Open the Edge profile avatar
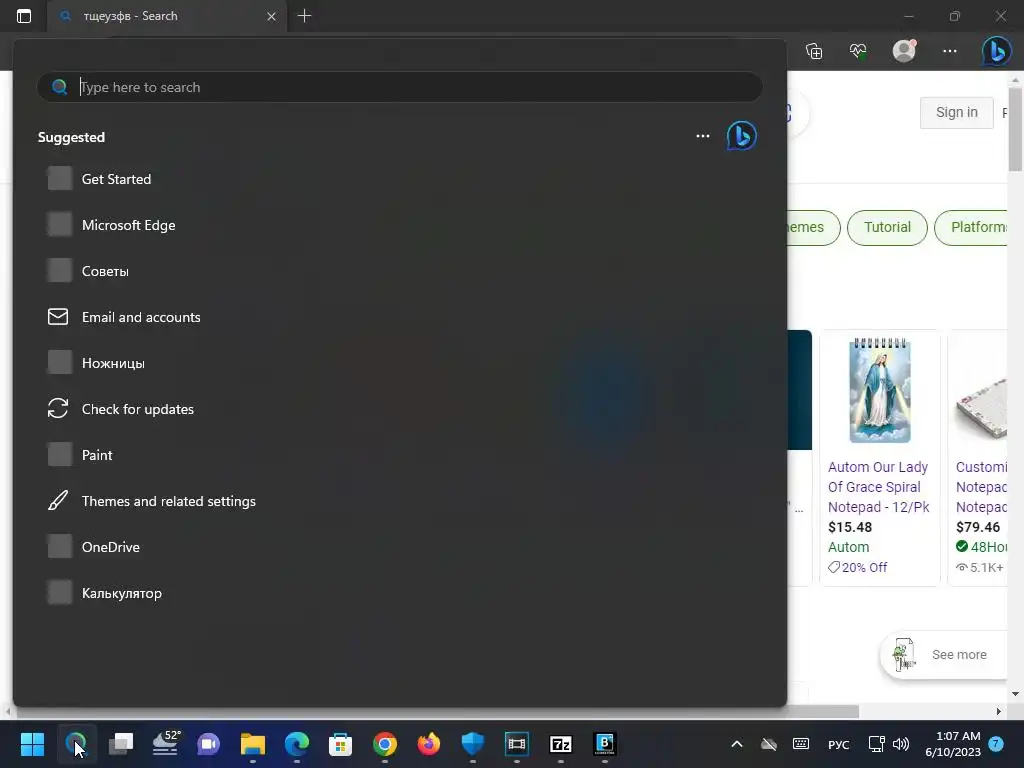Viewport: 1024px width, 768px height. pyautogui.click(x=904, y=51)
